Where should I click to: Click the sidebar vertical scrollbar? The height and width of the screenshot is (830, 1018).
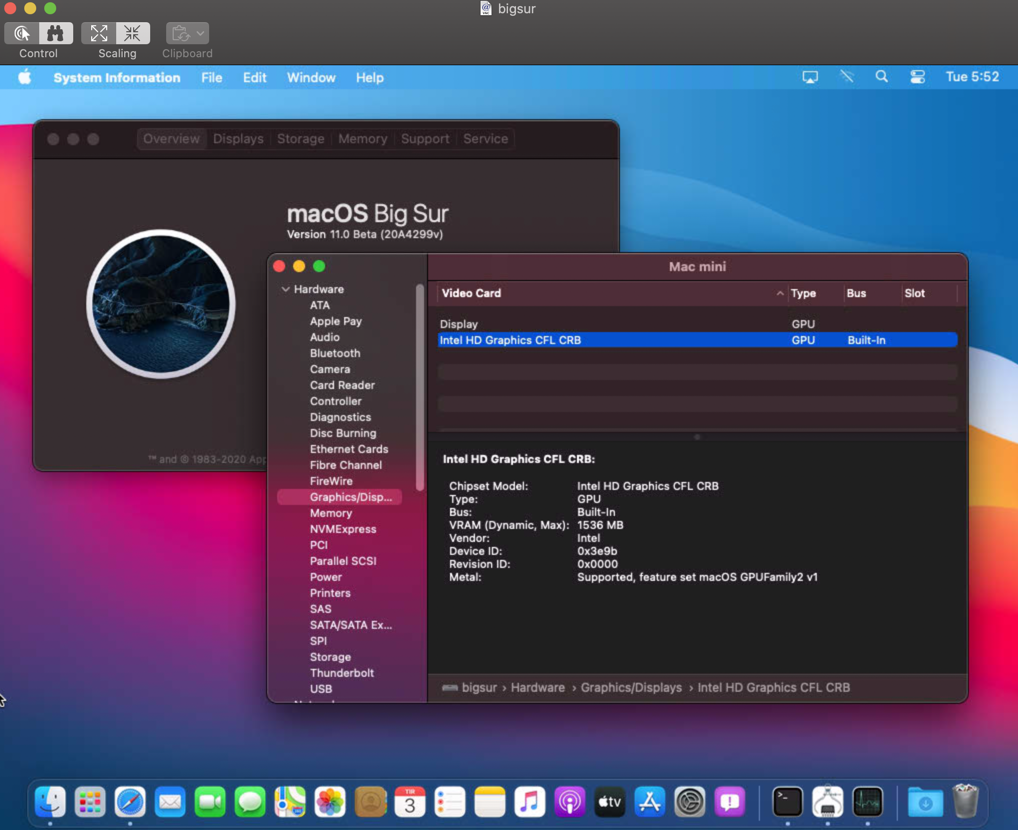pyautogui.click(x=419, y=388)
